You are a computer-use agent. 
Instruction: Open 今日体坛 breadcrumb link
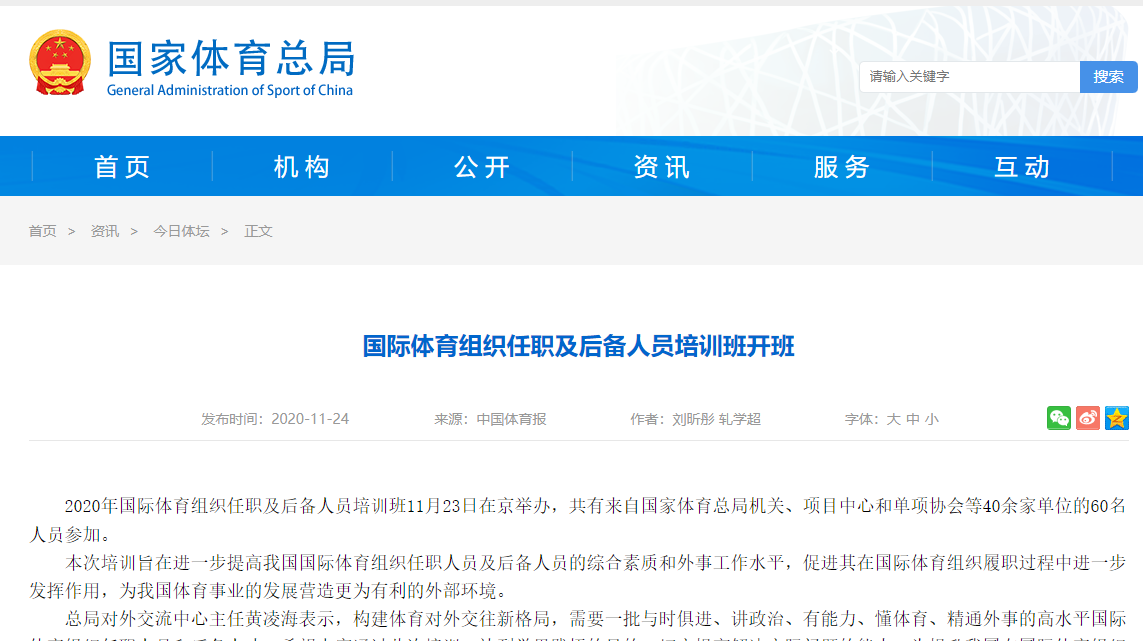pos(181,231)
